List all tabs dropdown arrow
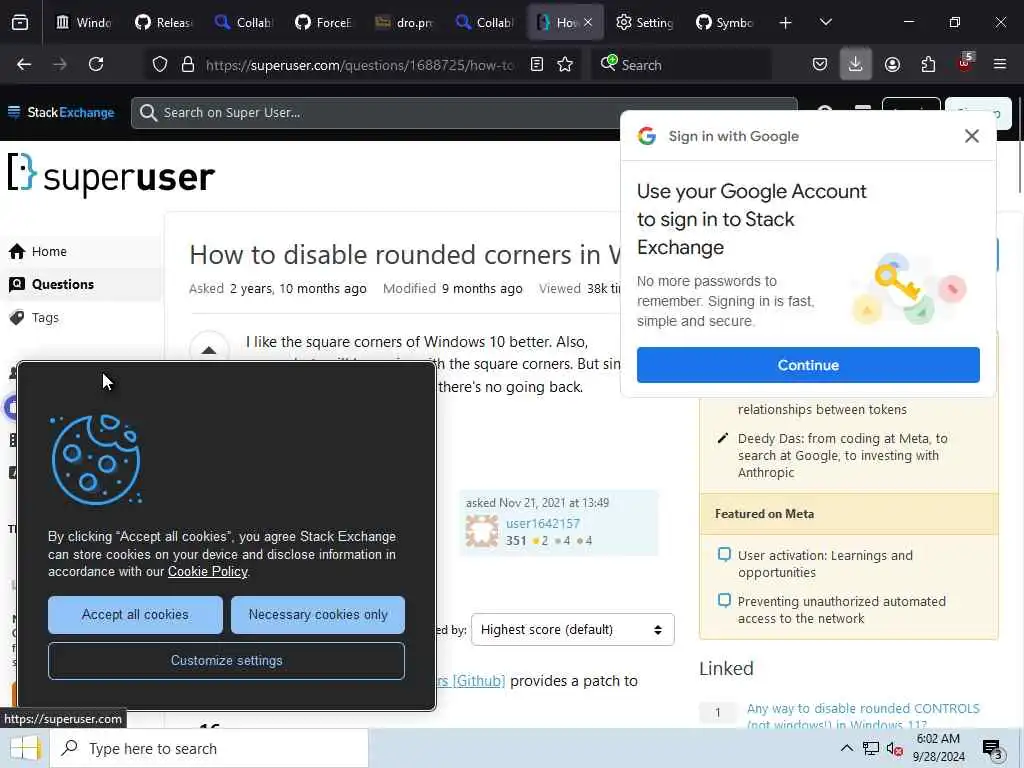The width and height of the screenshot is (1024, 768). coord(826,23)
